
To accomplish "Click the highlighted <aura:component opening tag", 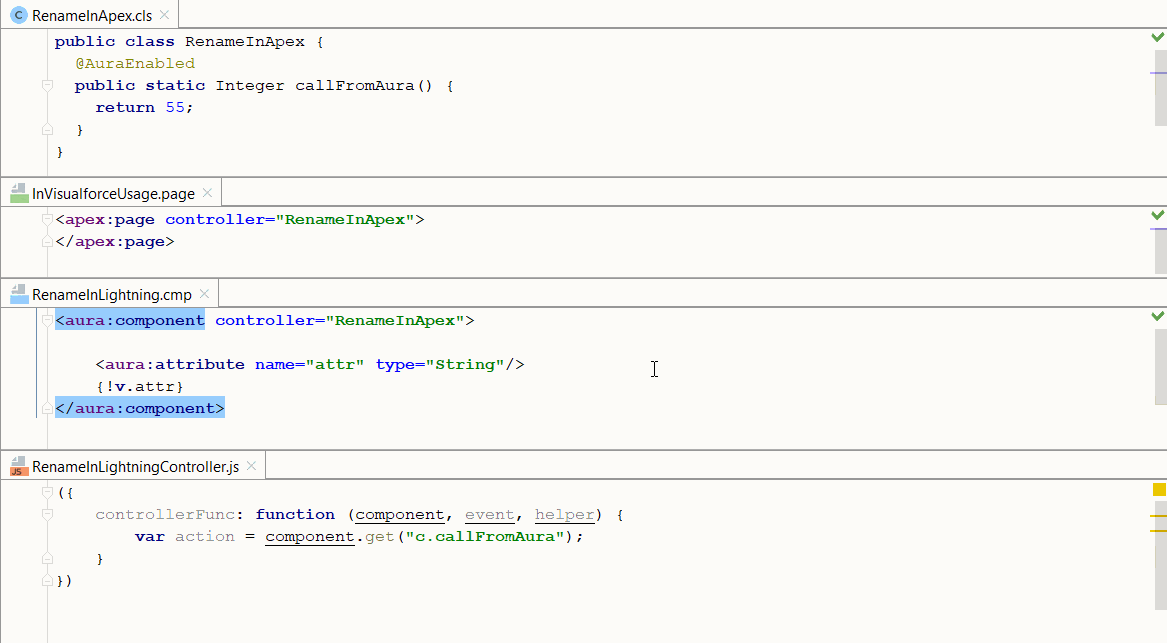I will 130,320.
